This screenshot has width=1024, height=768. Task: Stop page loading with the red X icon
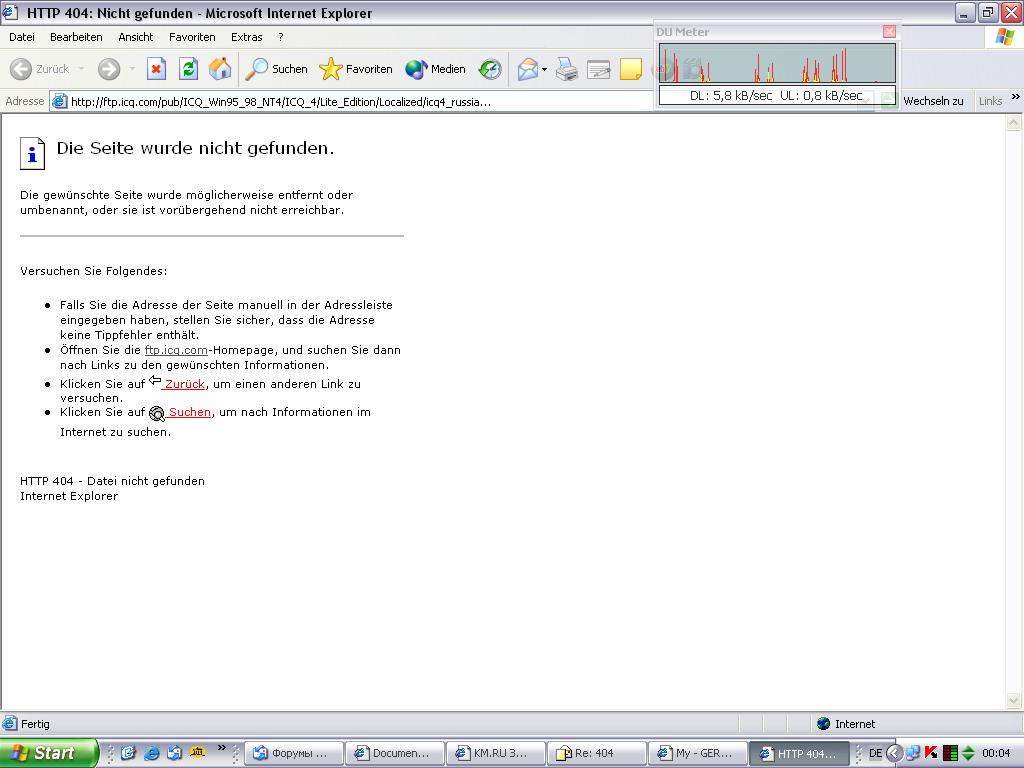tap(156, 69)
